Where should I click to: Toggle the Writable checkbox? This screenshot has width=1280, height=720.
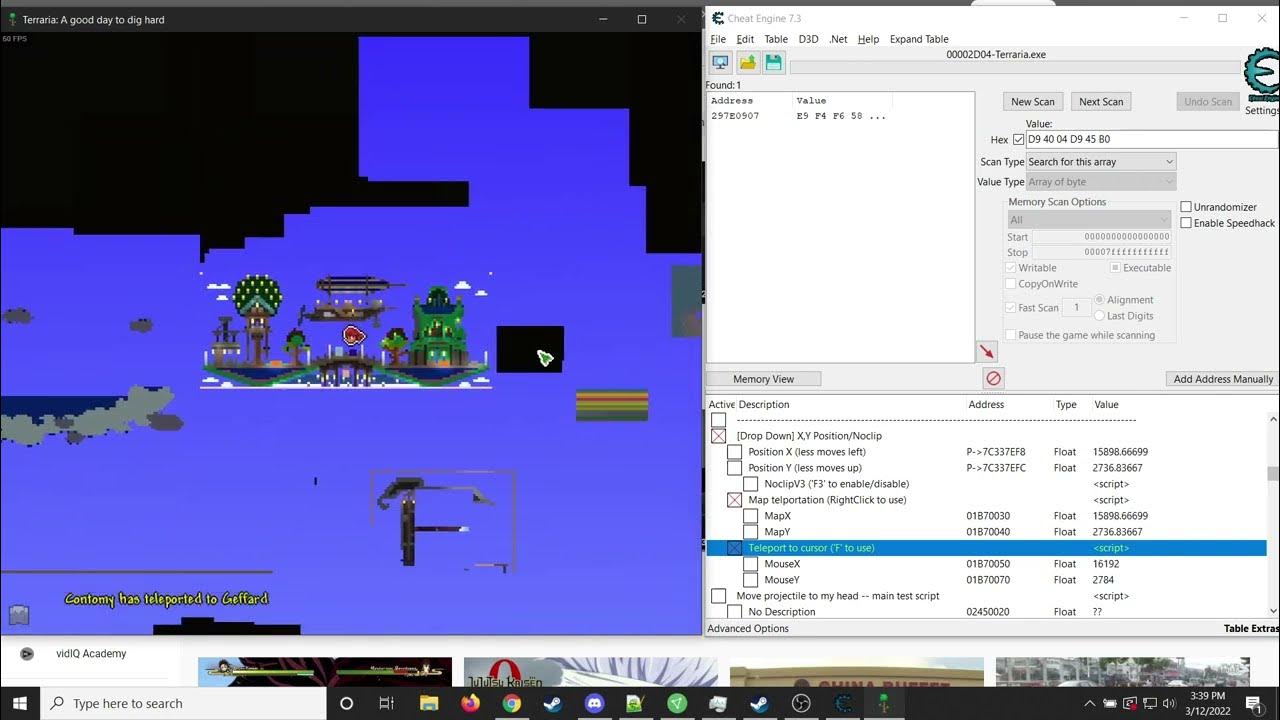pyautogui.click(x=1011, y=268)
